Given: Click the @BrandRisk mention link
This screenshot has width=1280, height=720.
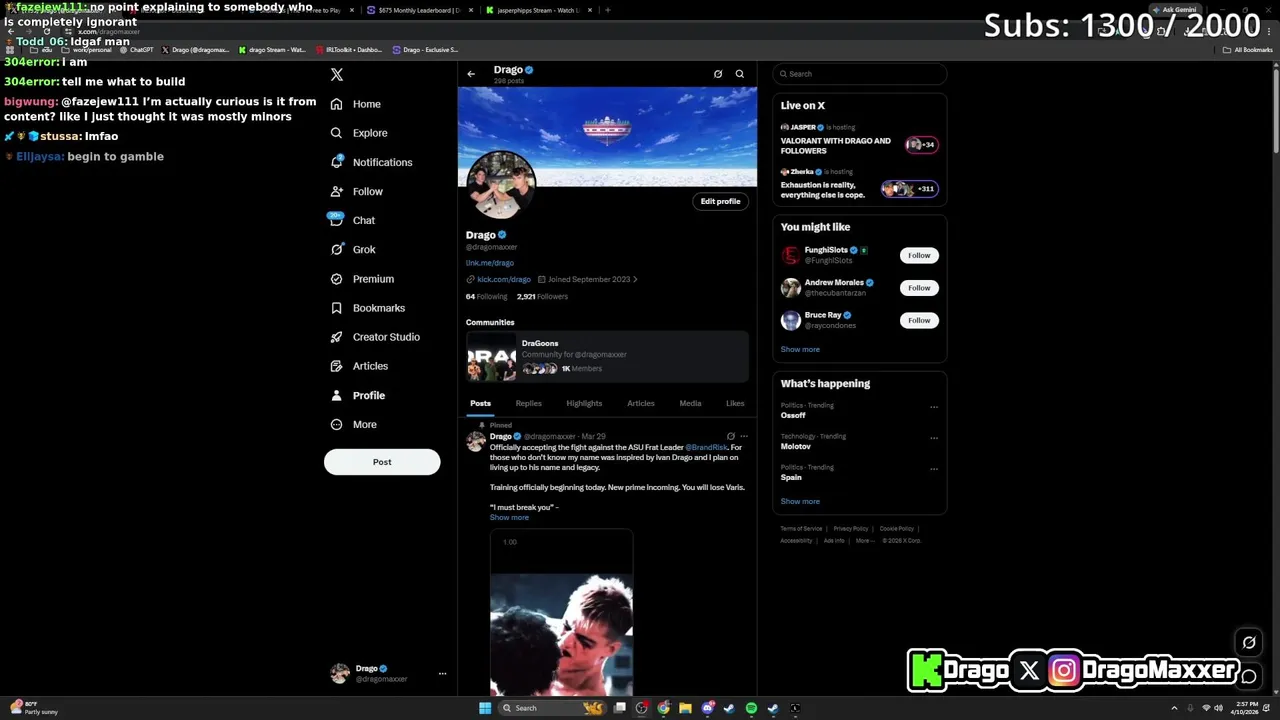Looking at the screenshot, I should point(706,447).
